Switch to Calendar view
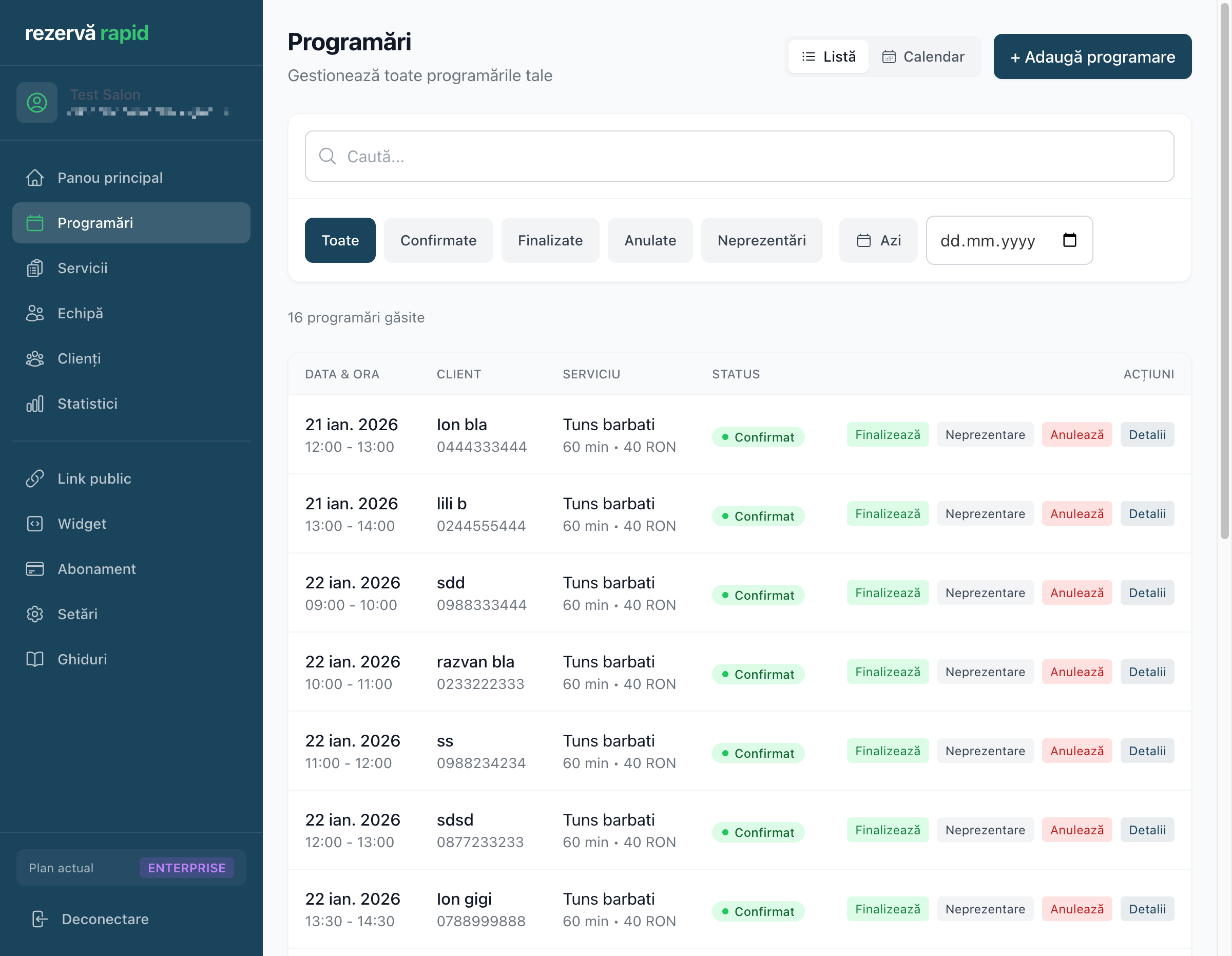Screen dimensions: 1232x956 click(923, 56)
